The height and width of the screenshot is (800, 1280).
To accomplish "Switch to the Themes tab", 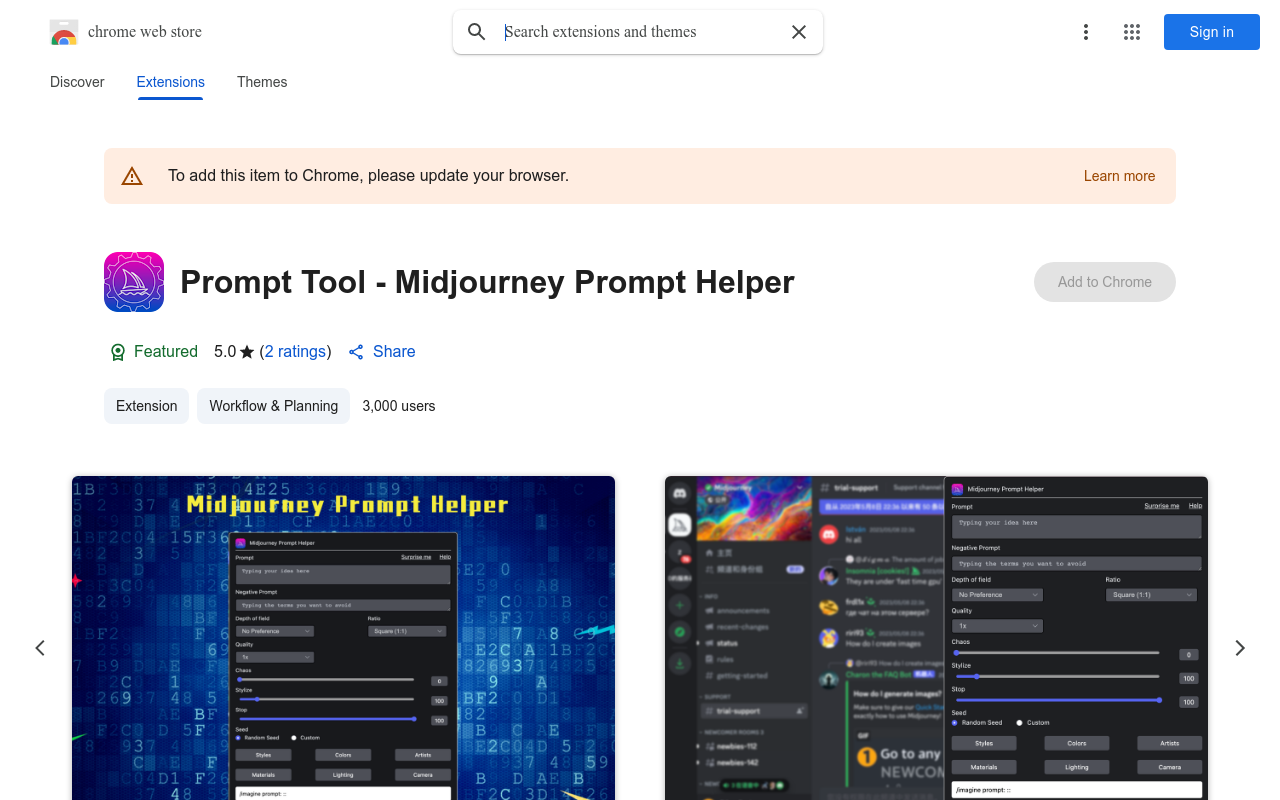I will coord(262,82).
